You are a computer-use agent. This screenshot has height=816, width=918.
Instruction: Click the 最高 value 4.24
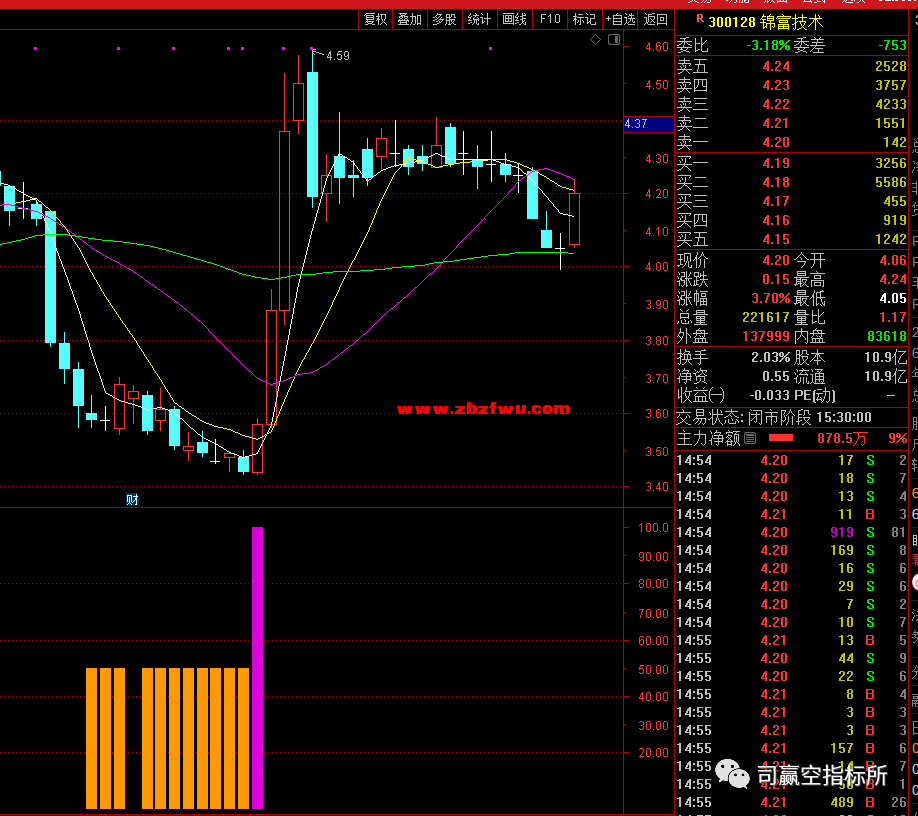893,279
